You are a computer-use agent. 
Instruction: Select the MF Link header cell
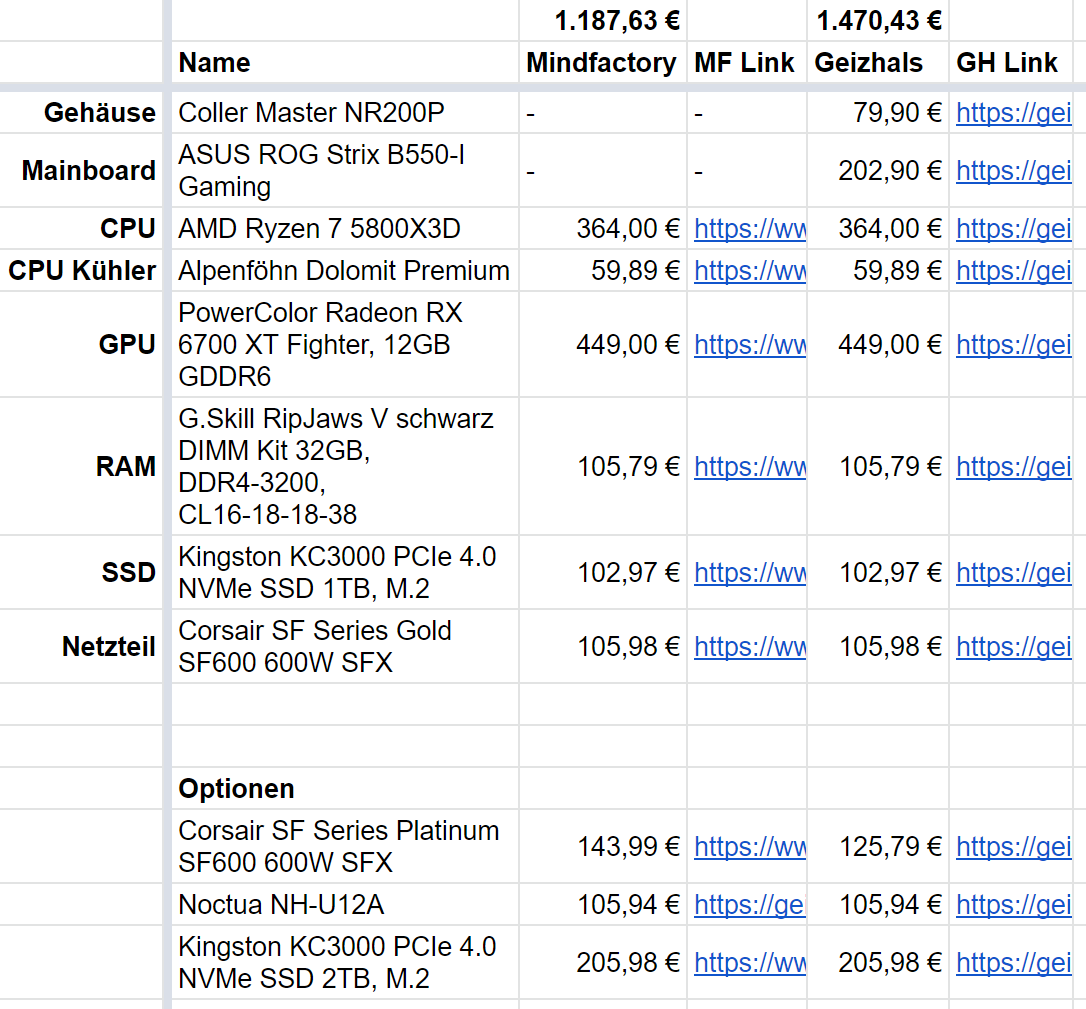point(747,62)
